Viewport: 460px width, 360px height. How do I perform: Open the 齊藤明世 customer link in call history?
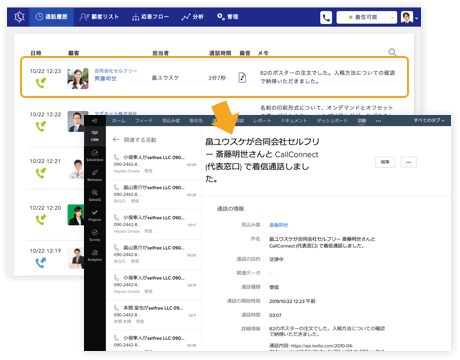(x=105, y=79)
